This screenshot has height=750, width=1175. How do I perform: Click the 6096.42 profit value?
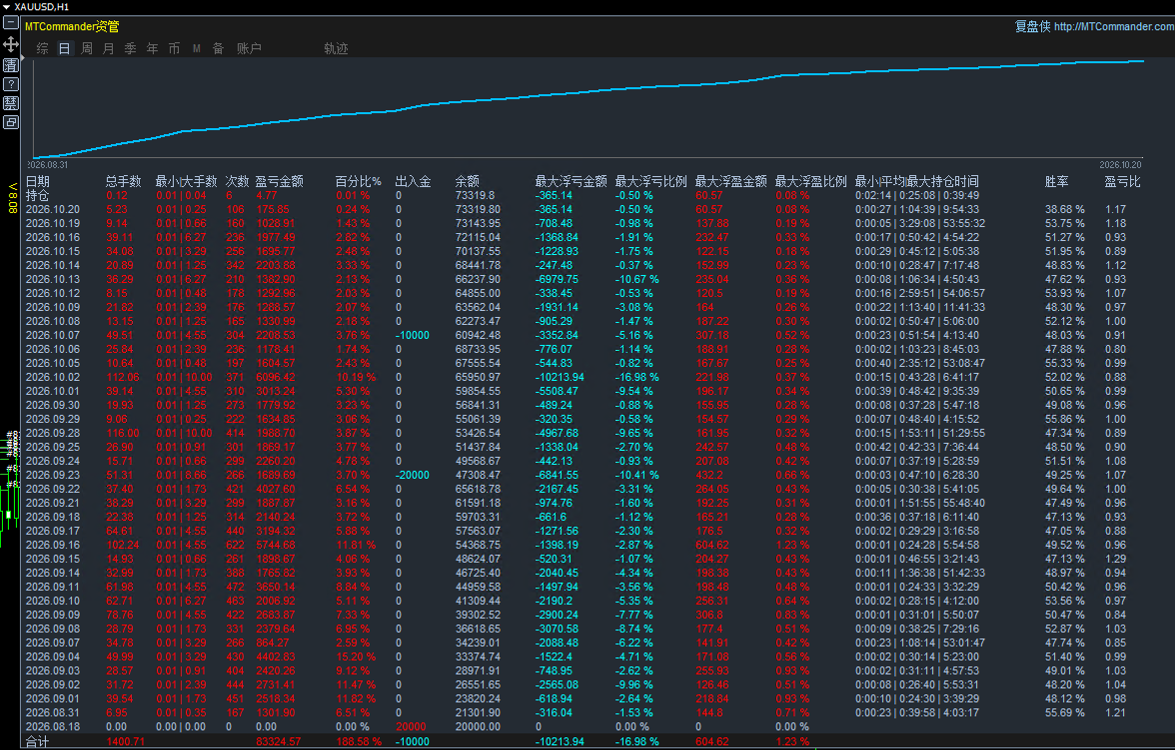276,378
